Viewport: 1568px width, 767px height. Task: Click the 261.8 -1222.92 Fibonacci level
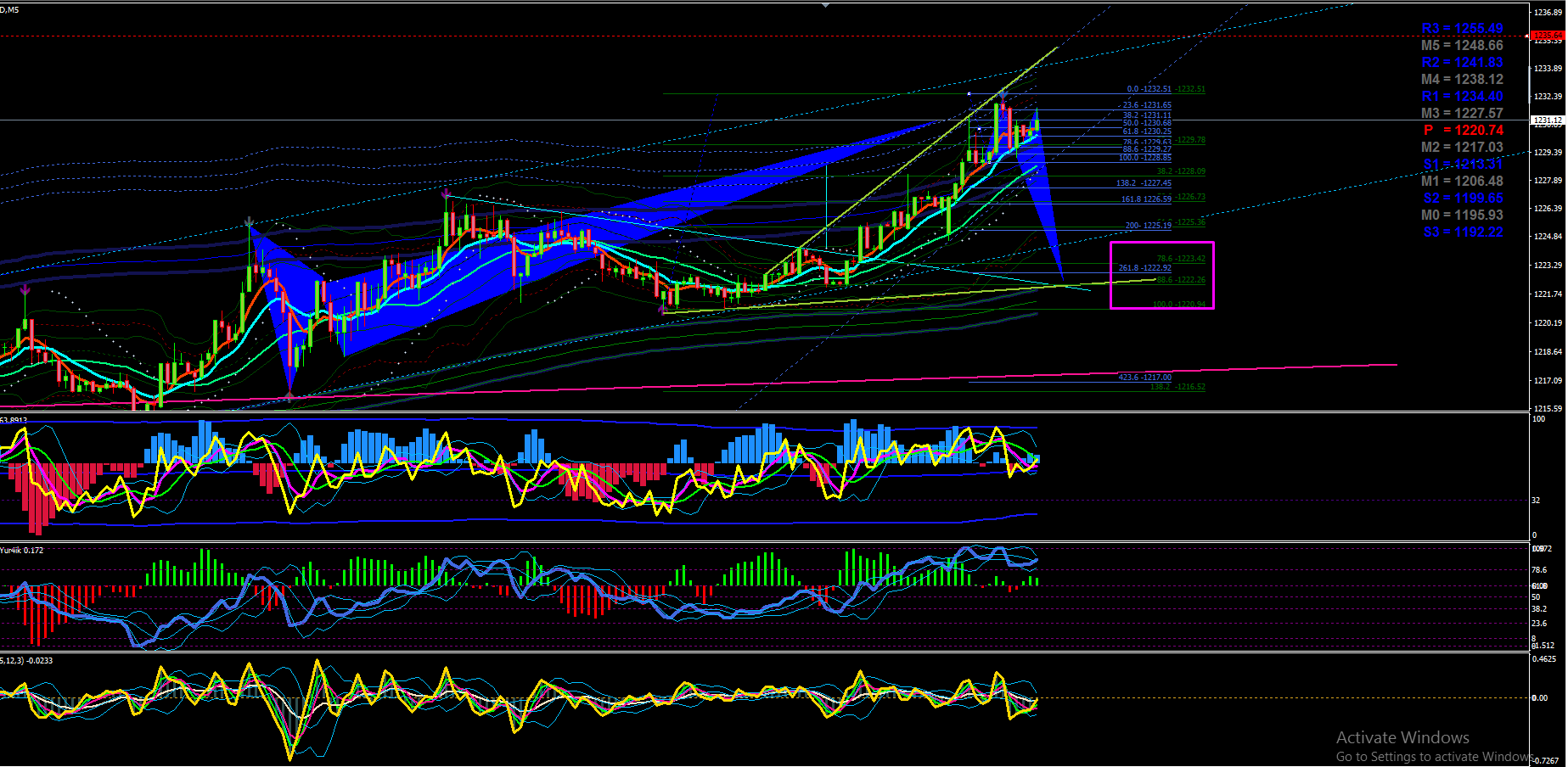click(x=1144, y=268)
